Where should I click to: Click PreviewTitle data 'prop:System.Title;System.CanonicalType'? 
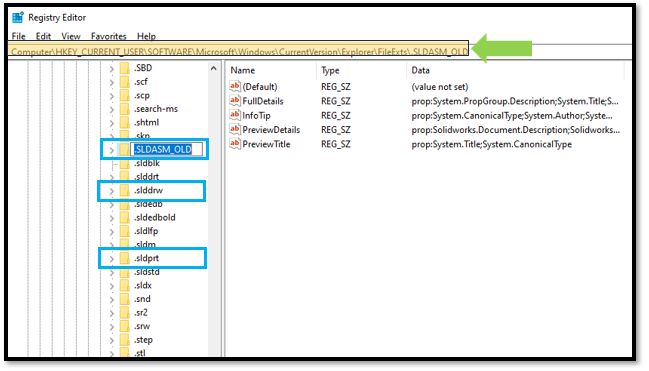[491, 144]
